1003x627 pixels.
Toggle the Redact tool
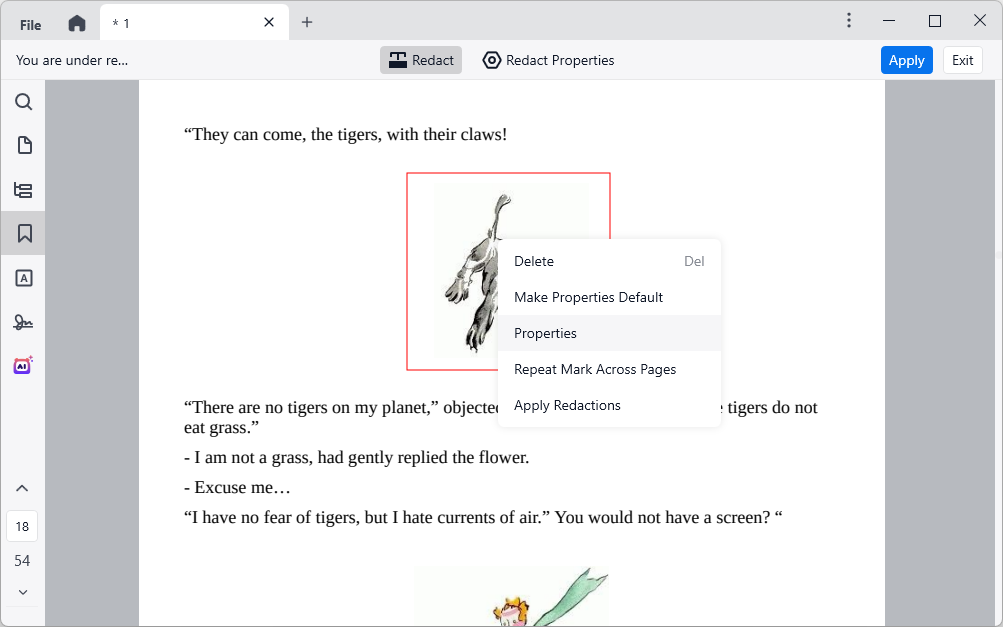pos(421,60)
